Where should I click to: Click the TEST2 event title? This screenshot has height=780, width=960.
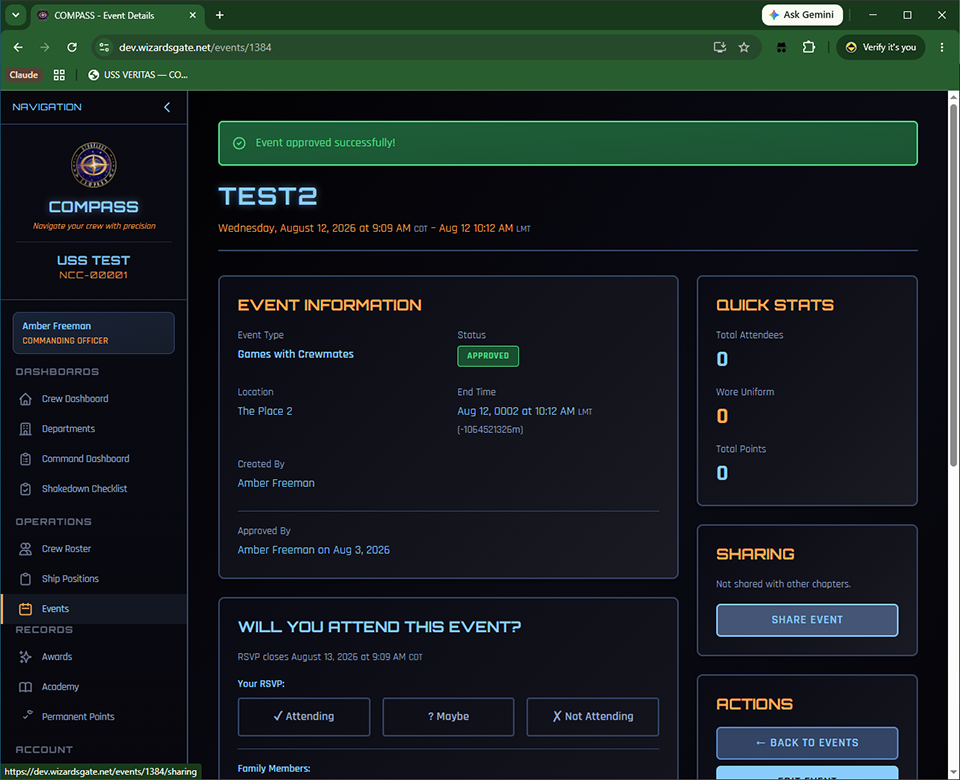tap(268, 197)
